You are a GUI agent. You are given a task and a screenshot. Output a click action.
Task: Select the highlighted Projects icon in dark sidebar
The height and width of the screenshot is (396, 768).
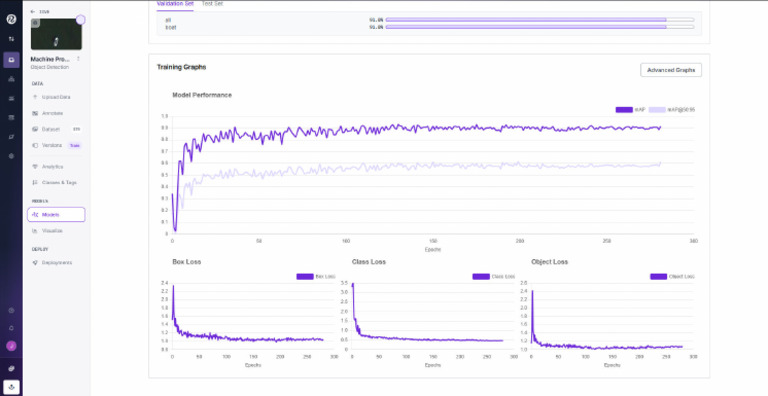pyautogui.click(x=11, y=60)
